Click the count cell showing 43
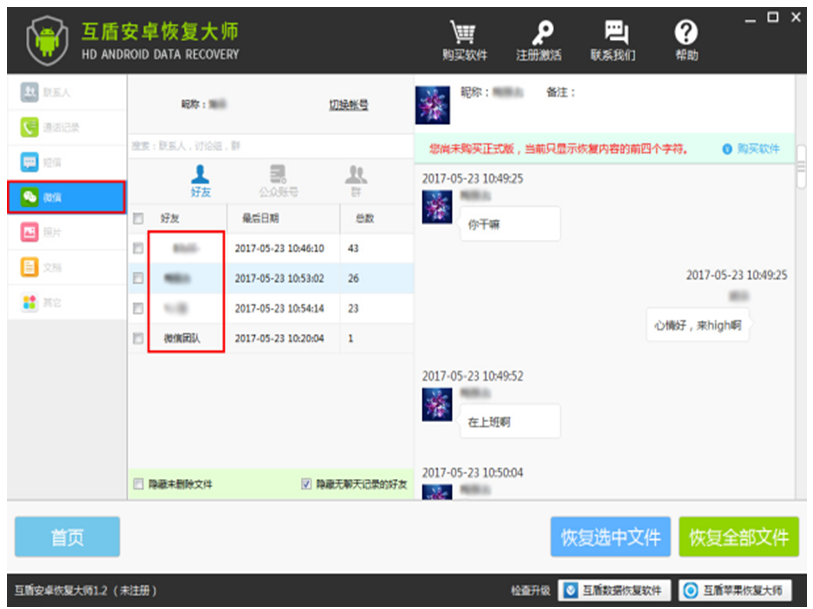The width and height of the screenshot is (813, 609). [353, 248]
